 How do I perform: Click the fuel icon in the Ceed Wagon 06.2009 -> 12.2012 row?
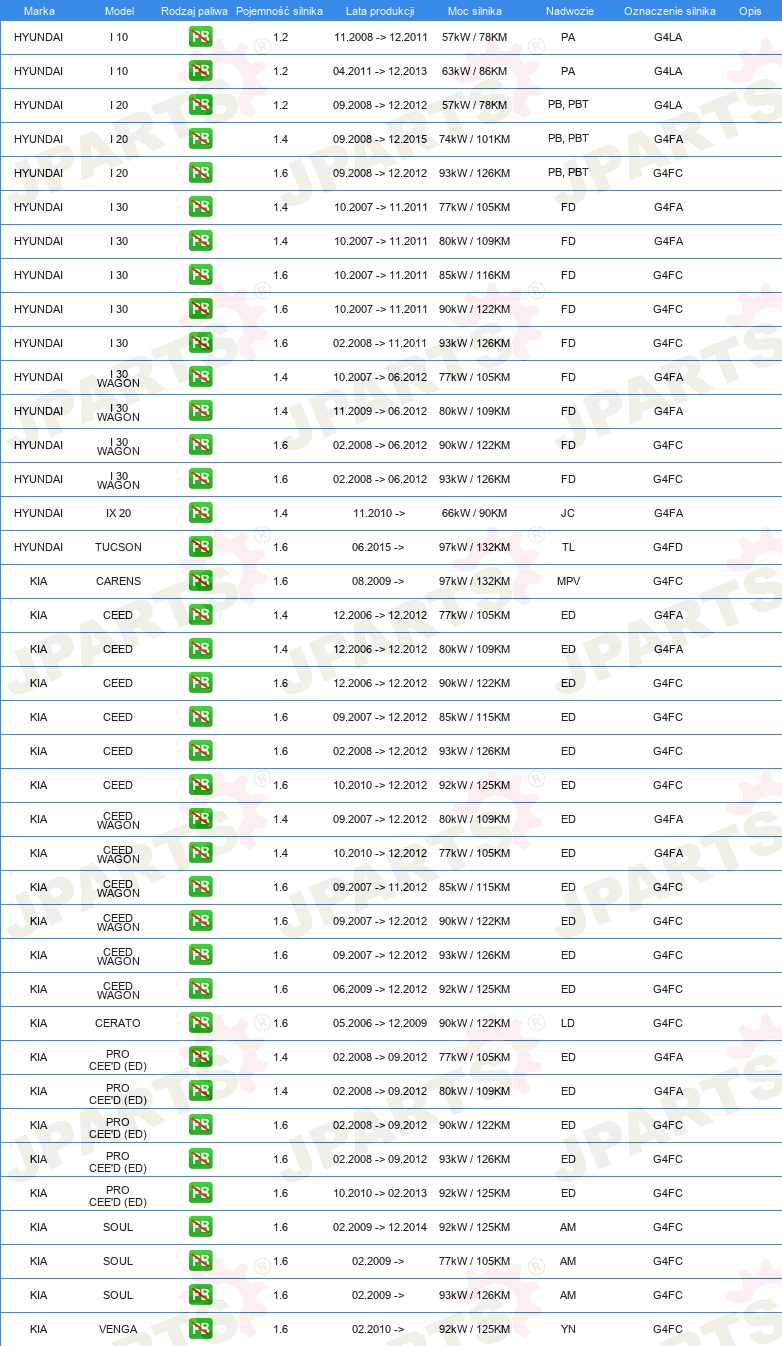(x=200, y=989)
